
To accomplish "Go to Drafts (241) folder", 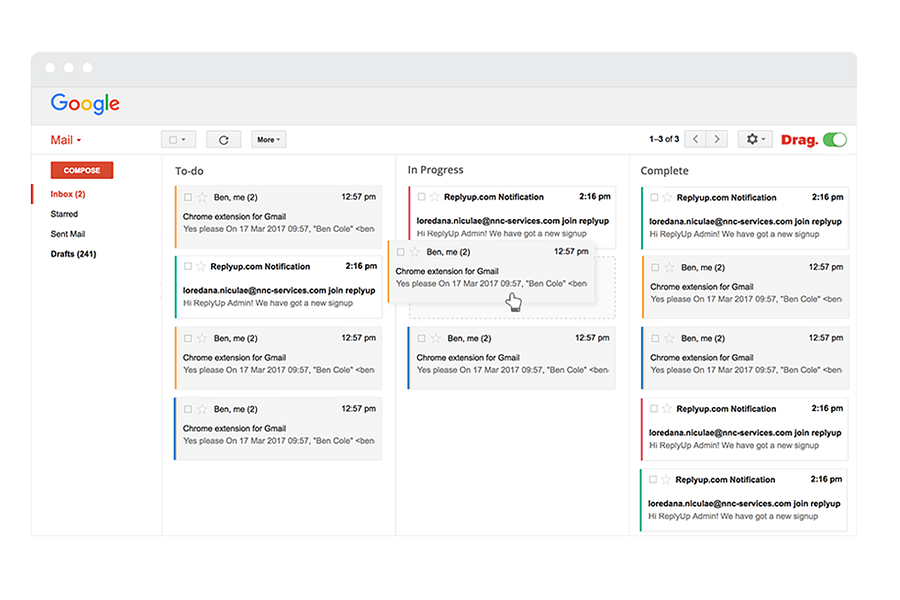I will pyautogui.click(x=73, y=254).
